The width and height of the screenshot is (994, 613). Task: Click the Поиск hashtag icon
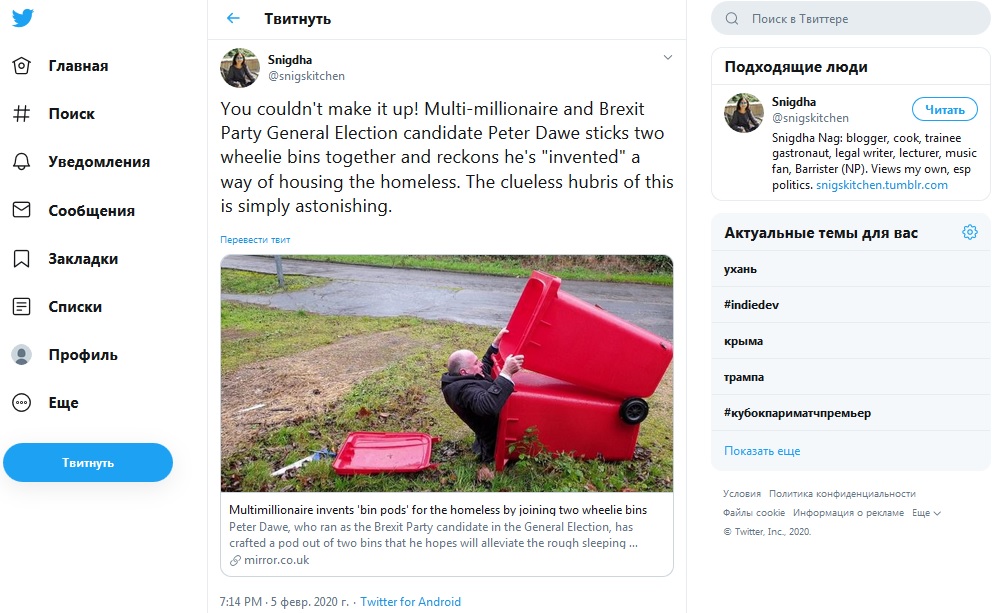pos(22,114)
